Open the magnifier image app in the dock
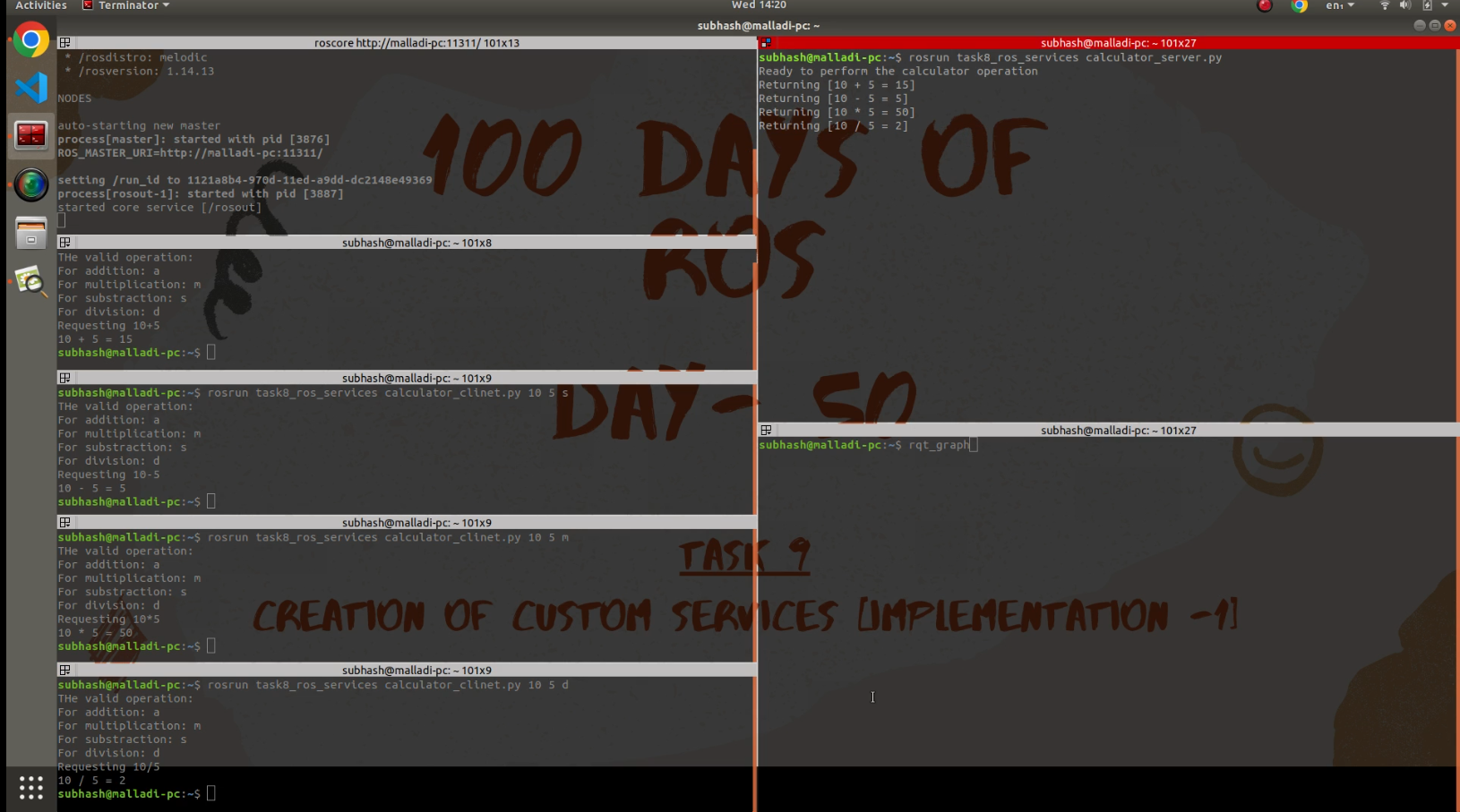 (x=31, y=282)
